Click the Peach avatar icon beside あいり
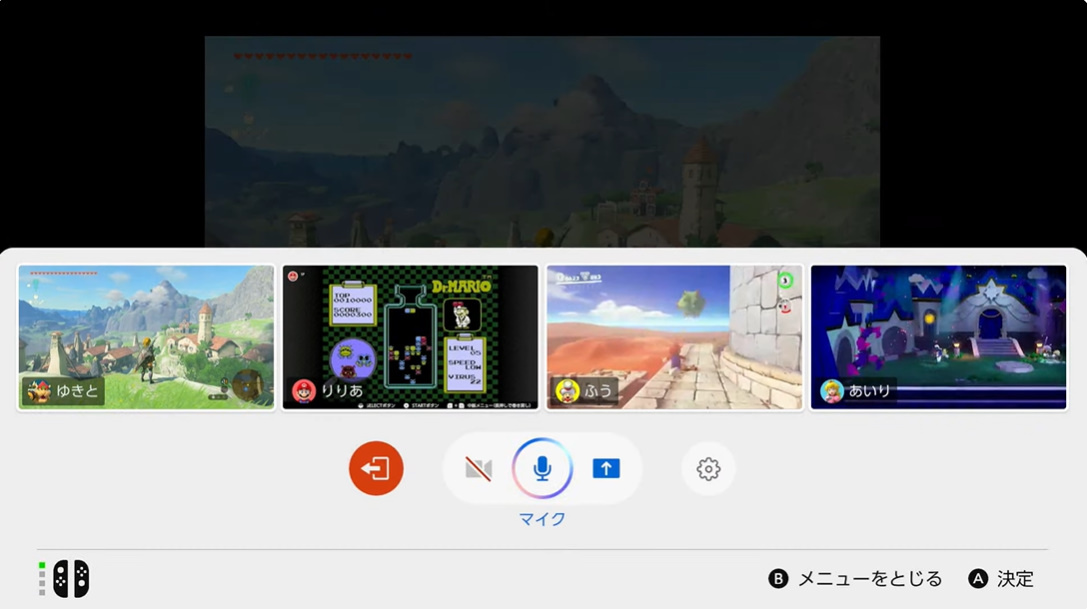Image resolution: width=1087 pixels, height=609 pixels. [832, 391]
